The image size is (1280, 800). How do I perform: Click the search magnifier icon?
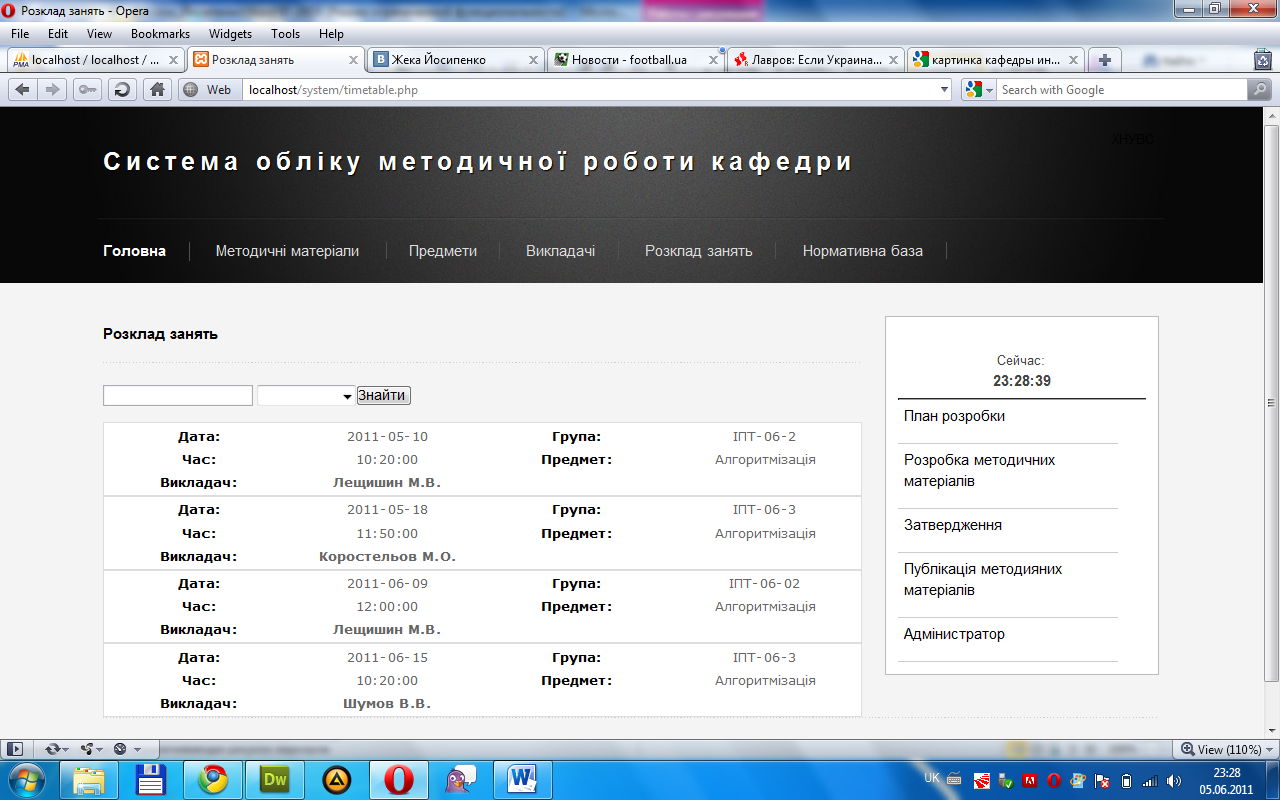click(x=1259, y=90)
